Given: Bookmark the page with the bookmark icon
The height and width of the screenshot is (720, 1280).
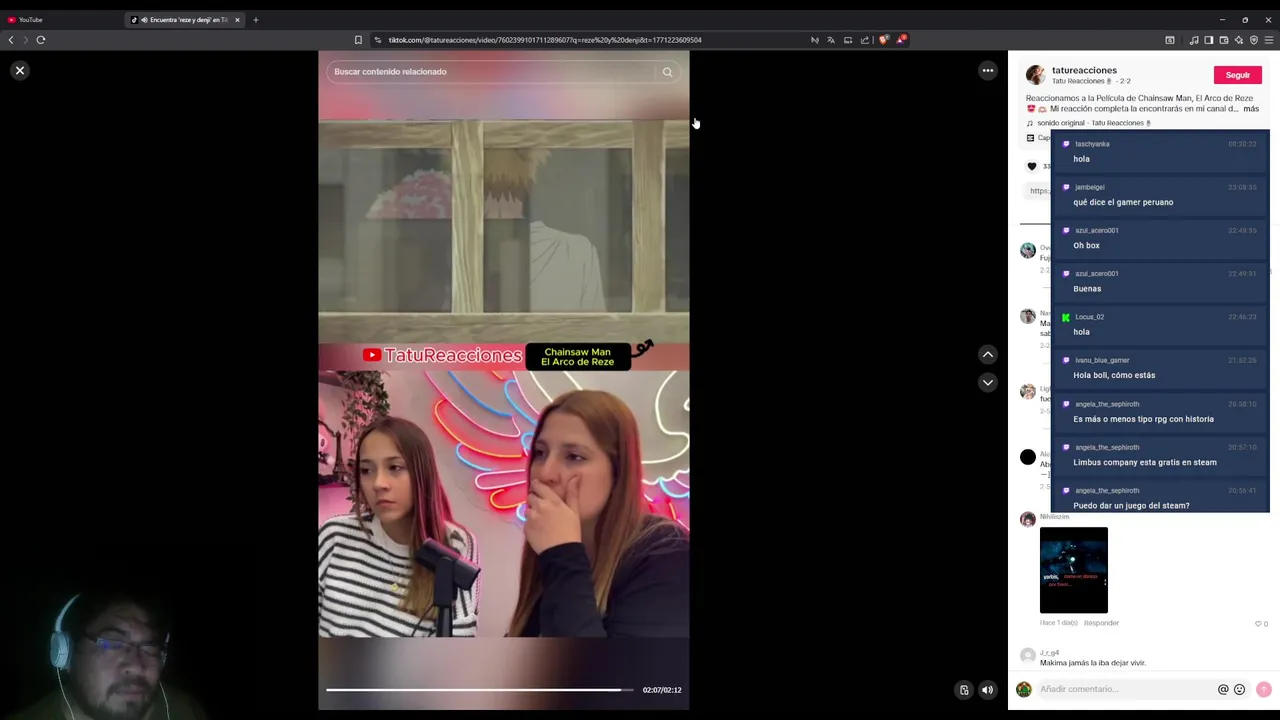Looking at the screenshot, I should click(x=358, y=40).
